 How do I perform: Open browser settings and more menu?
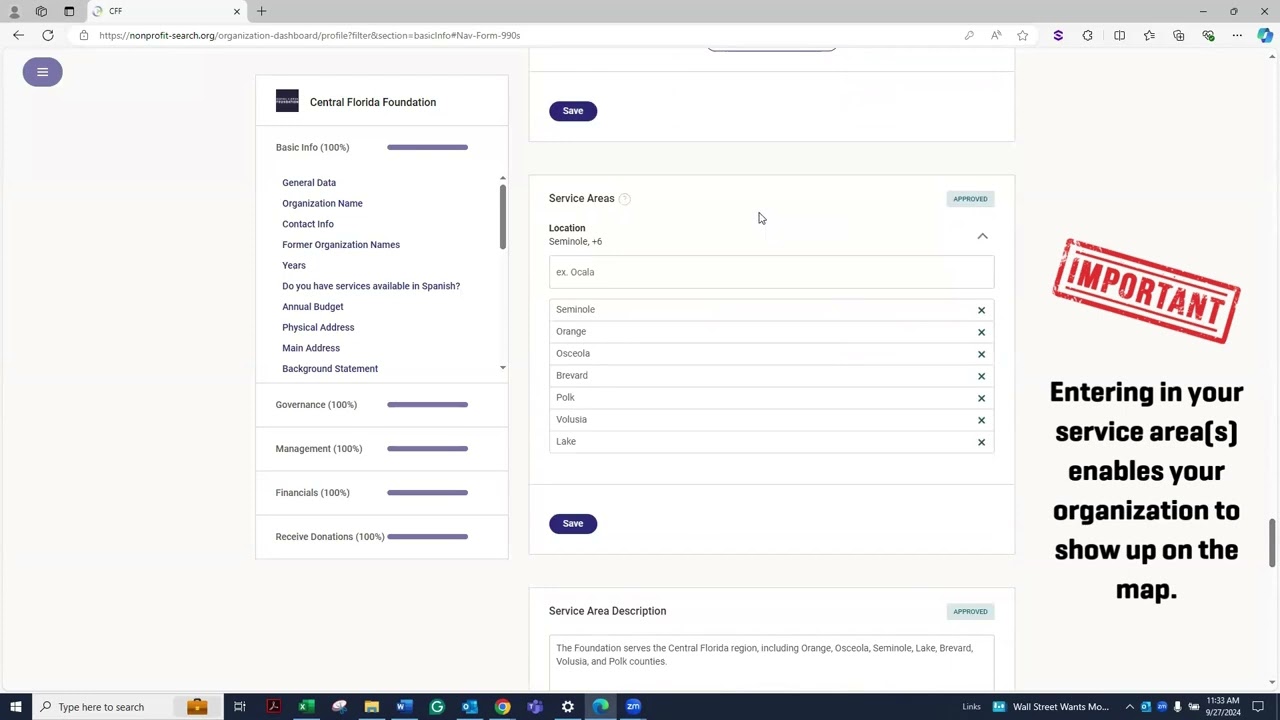[1237, 35]
